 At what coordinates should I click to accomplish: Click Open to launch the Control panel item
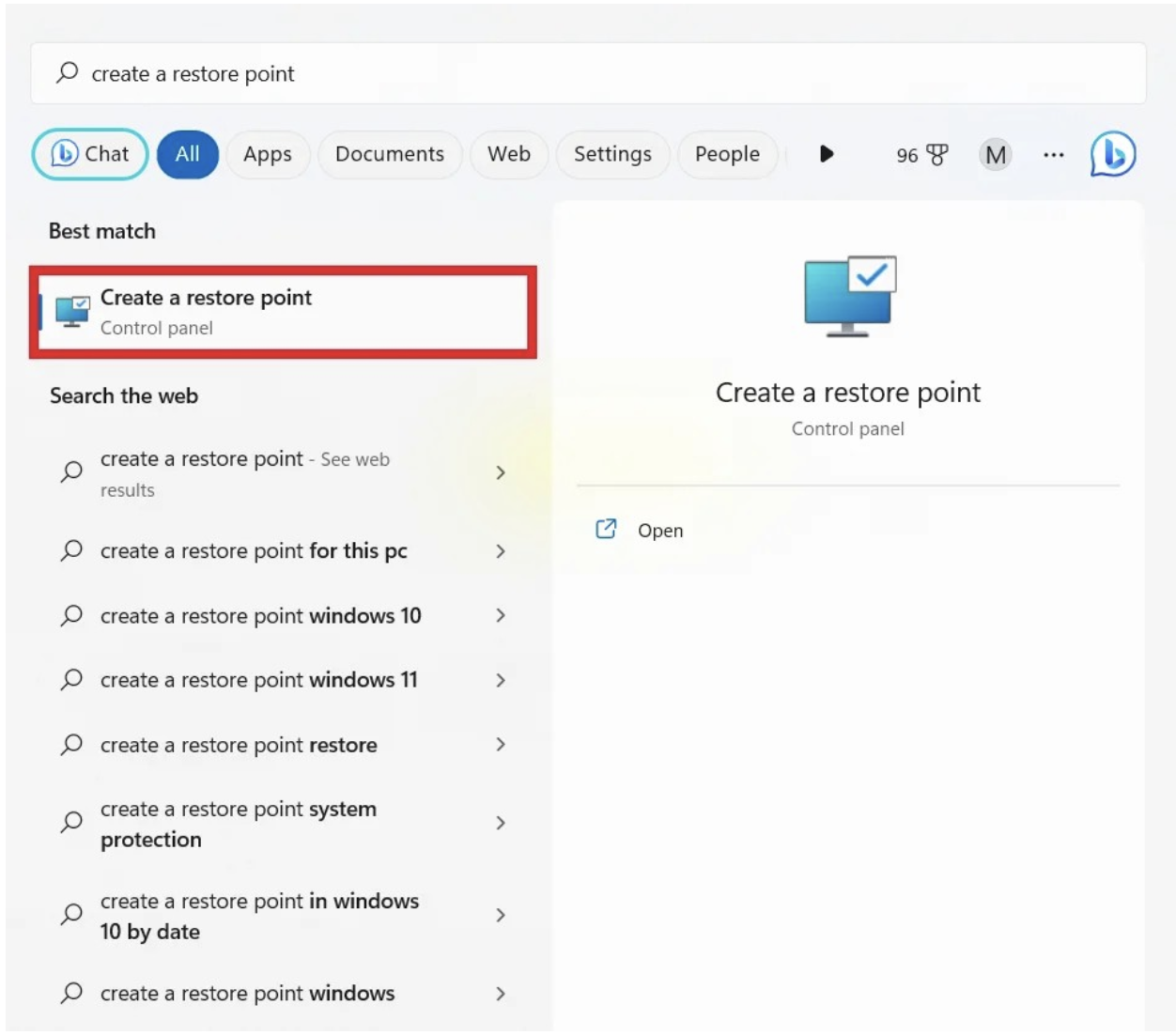point(659,530)
